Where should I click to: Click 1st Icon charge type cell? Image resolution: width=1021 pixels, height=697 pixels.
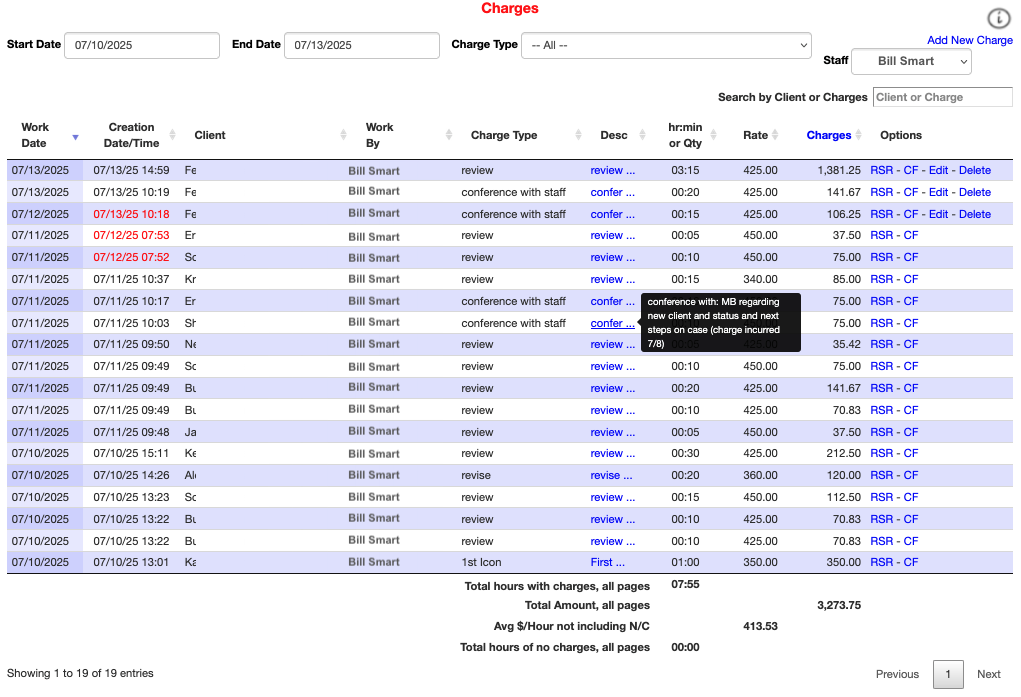tap(481, 562)
